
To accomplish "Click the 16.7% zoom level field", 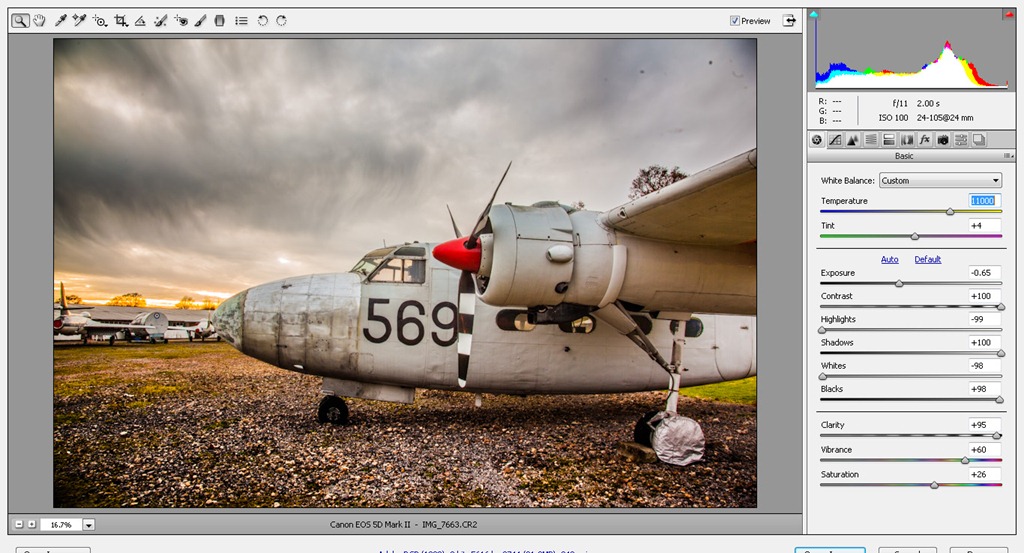I will pyautogui.click(x=61, y=524).
